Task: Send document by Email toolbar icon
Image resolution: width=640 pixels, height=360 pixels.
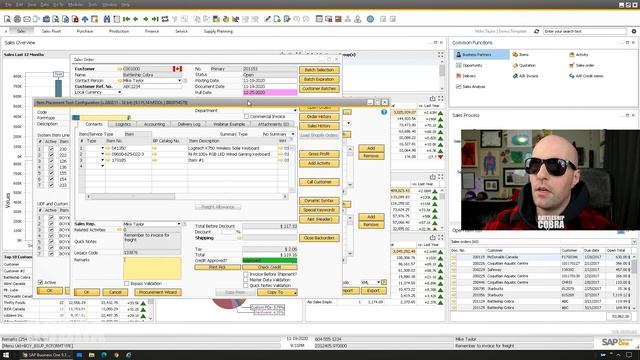Action: click(27, 19)
